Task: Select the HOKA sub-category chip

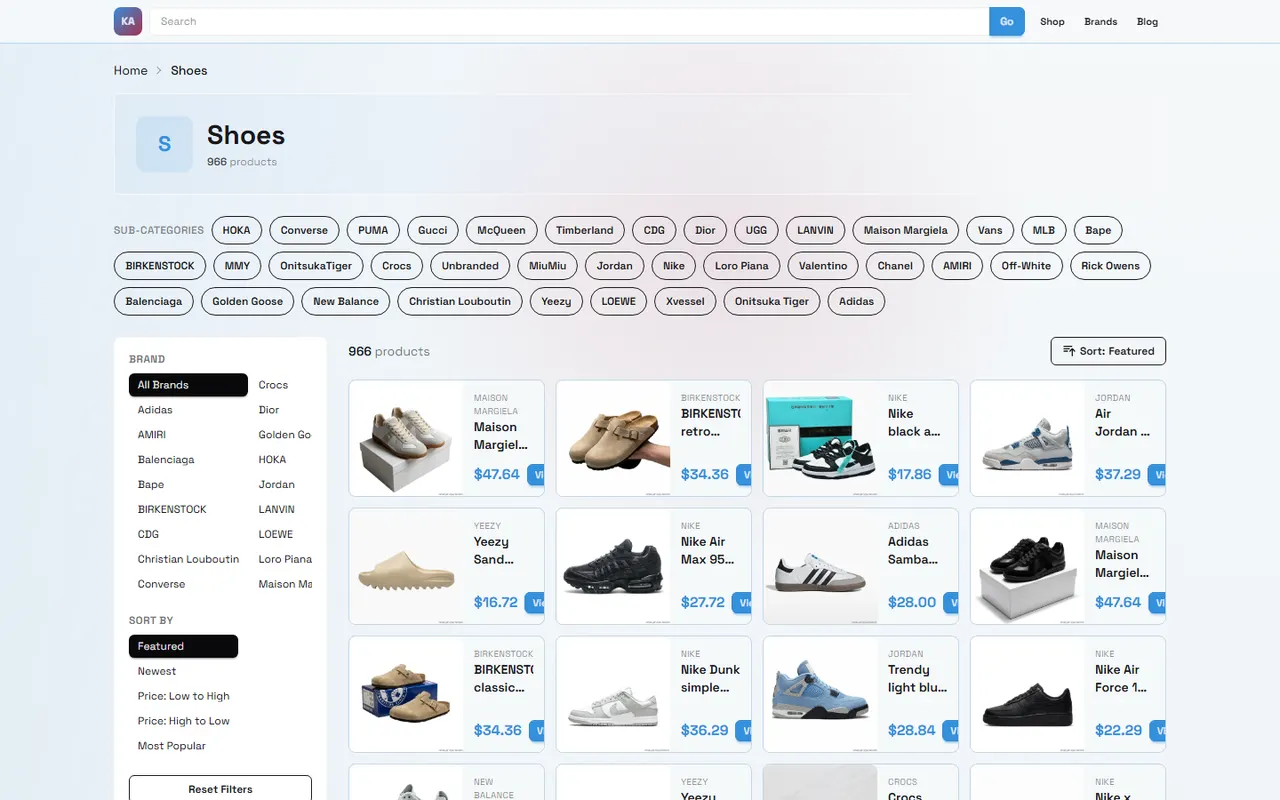Action: (236, 230)
